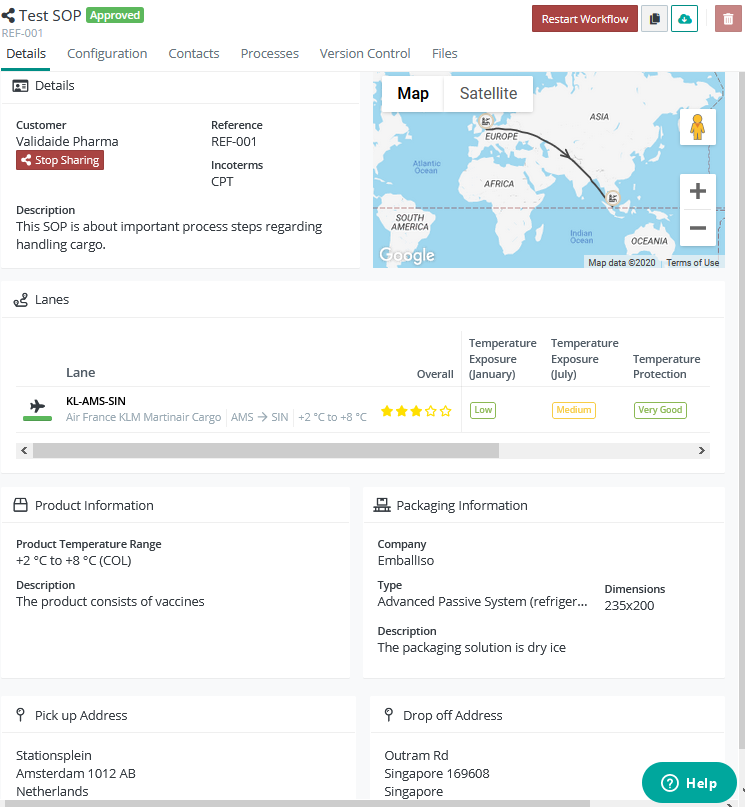This screenshot has height=807, width=745.
Task: Open Help via the bottom-right button
Action: click(689, 783)
